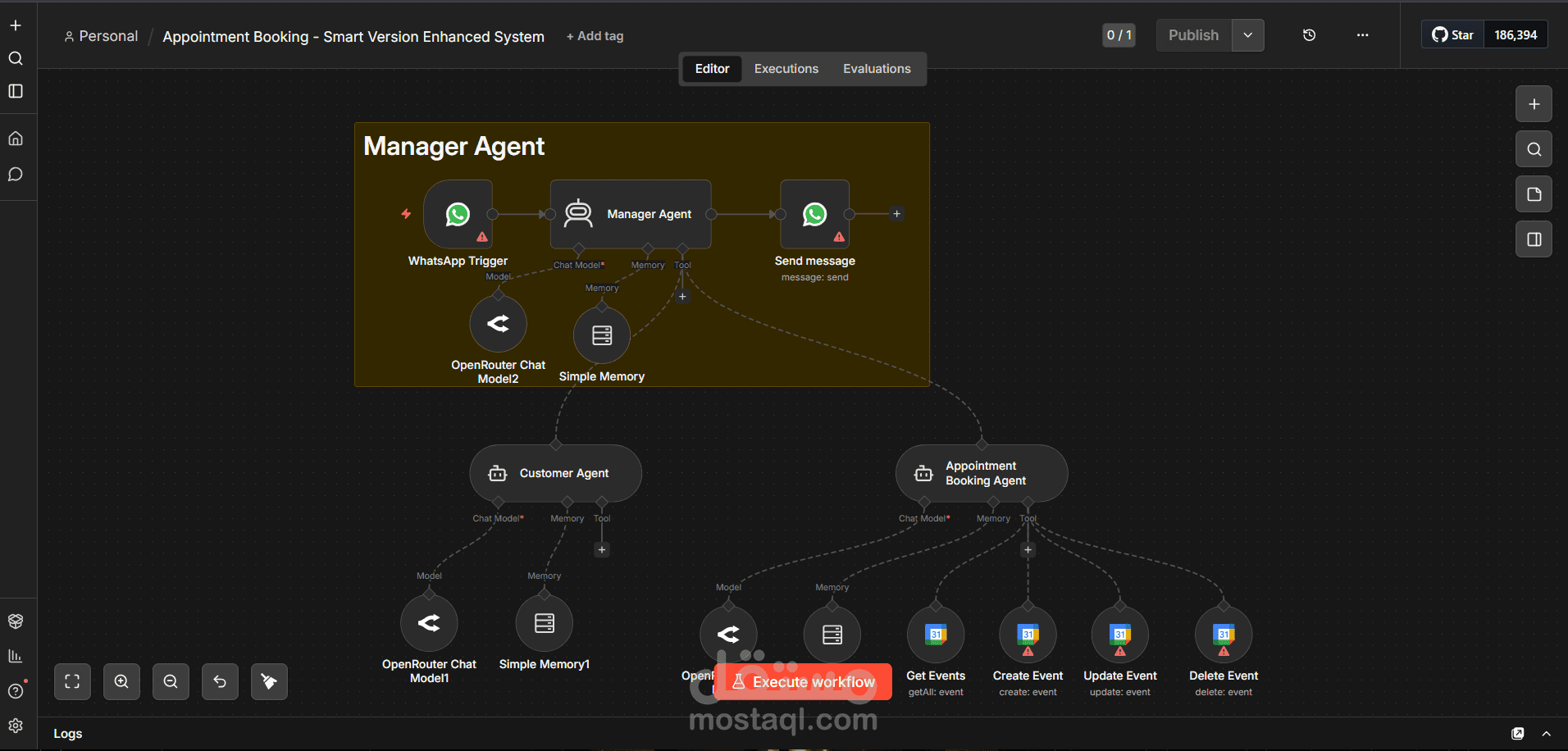Select the OpenRouter Chat Model2 node
The width and height of the screenshot is (1568, 751).
(498, 324)
